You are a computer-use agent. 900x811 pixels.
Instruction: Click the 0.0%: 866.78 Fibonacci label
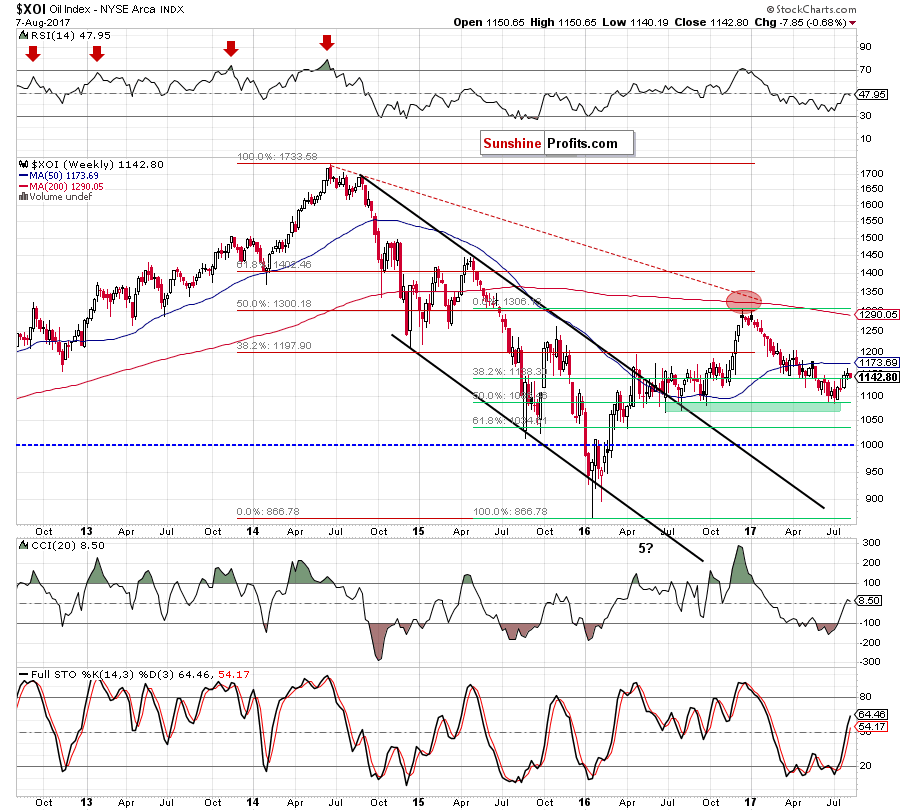point(268,511)
